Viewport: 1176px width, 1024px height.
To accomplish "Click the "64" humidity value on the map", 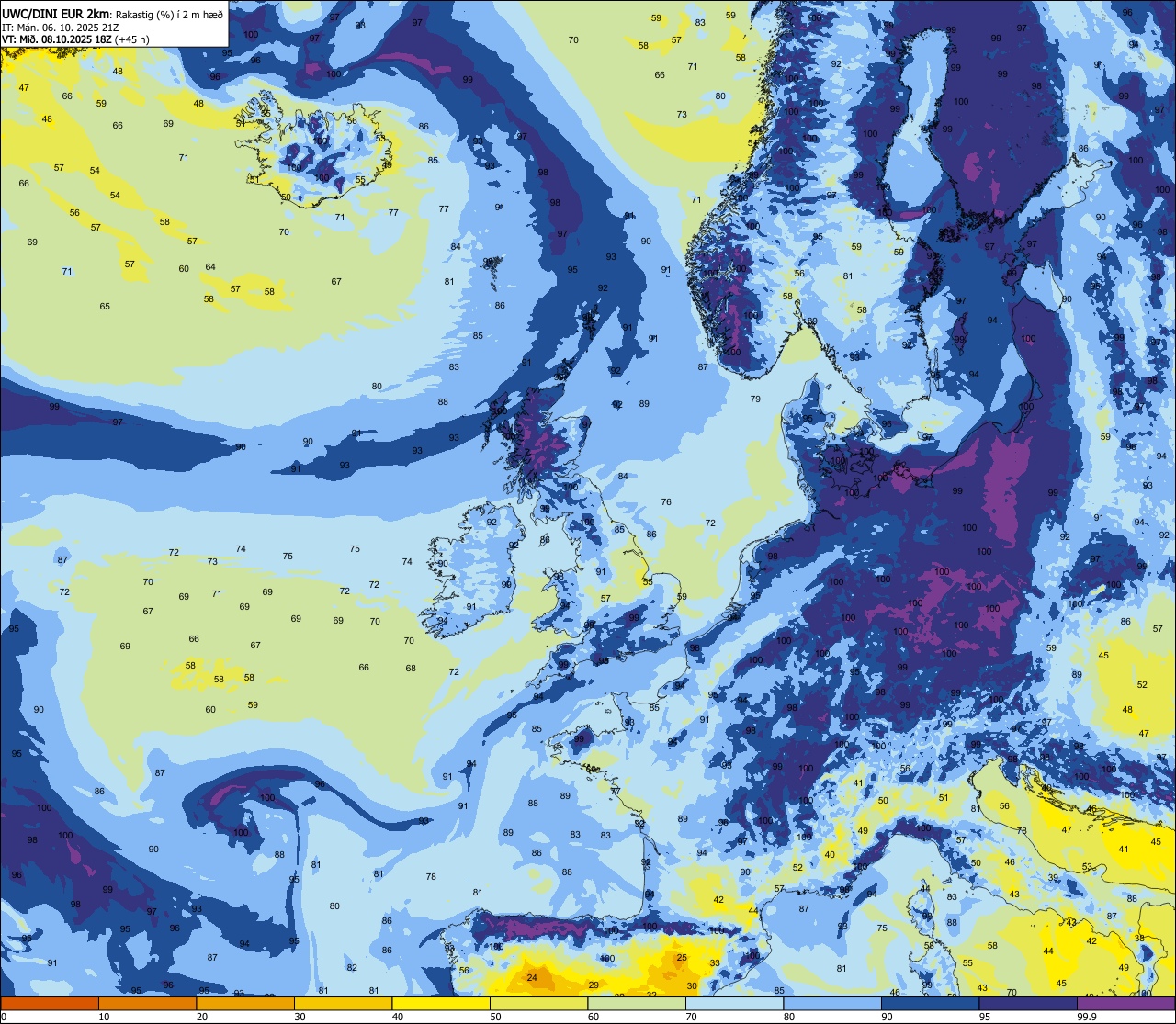I will (x=210, y=267).
